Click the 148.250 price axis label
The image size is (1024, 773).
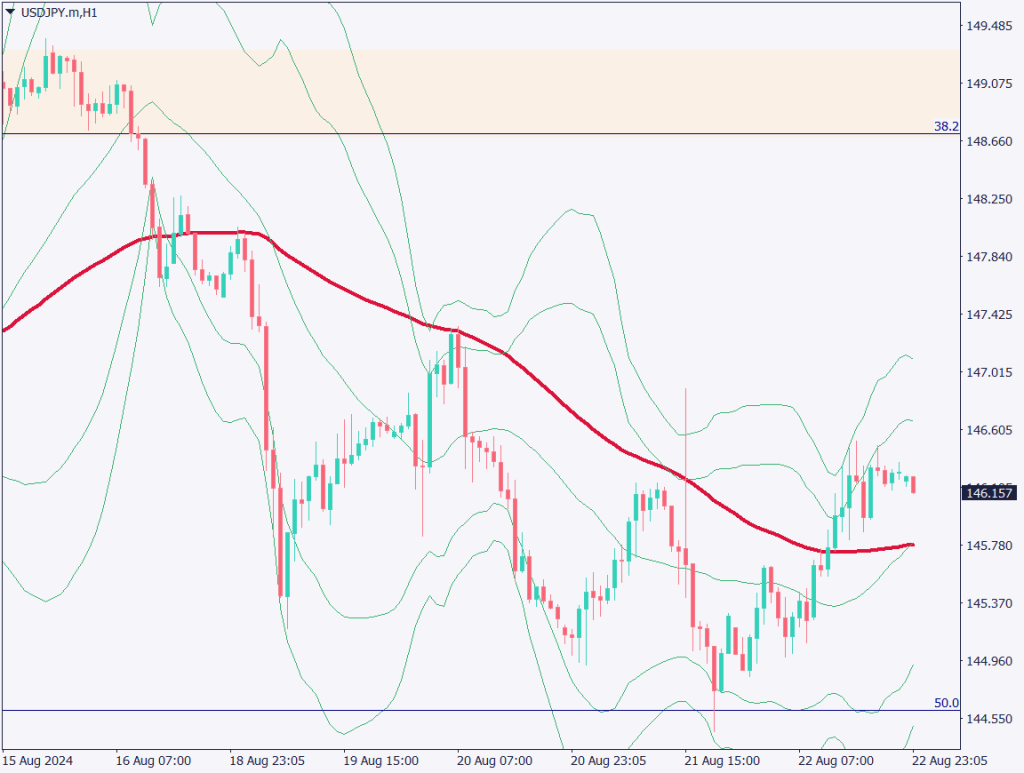[x=988, y=200]
